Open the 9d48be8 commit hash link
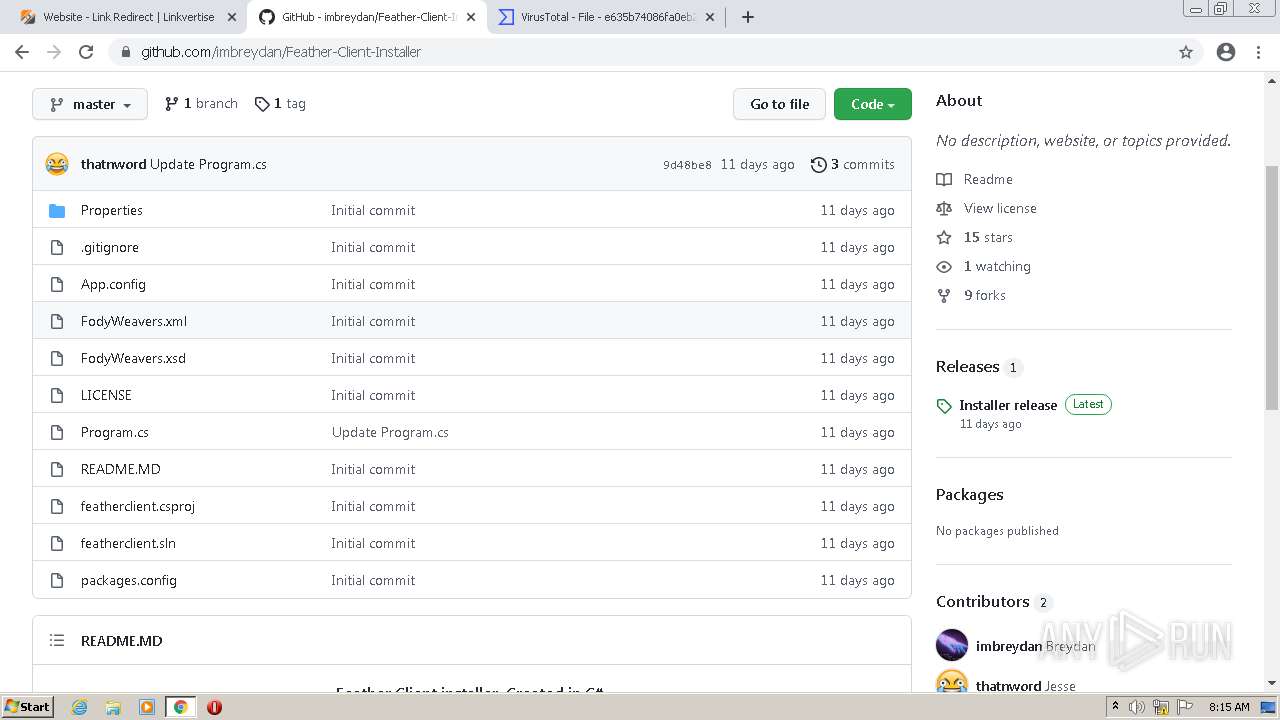 [x=687, y=165]
